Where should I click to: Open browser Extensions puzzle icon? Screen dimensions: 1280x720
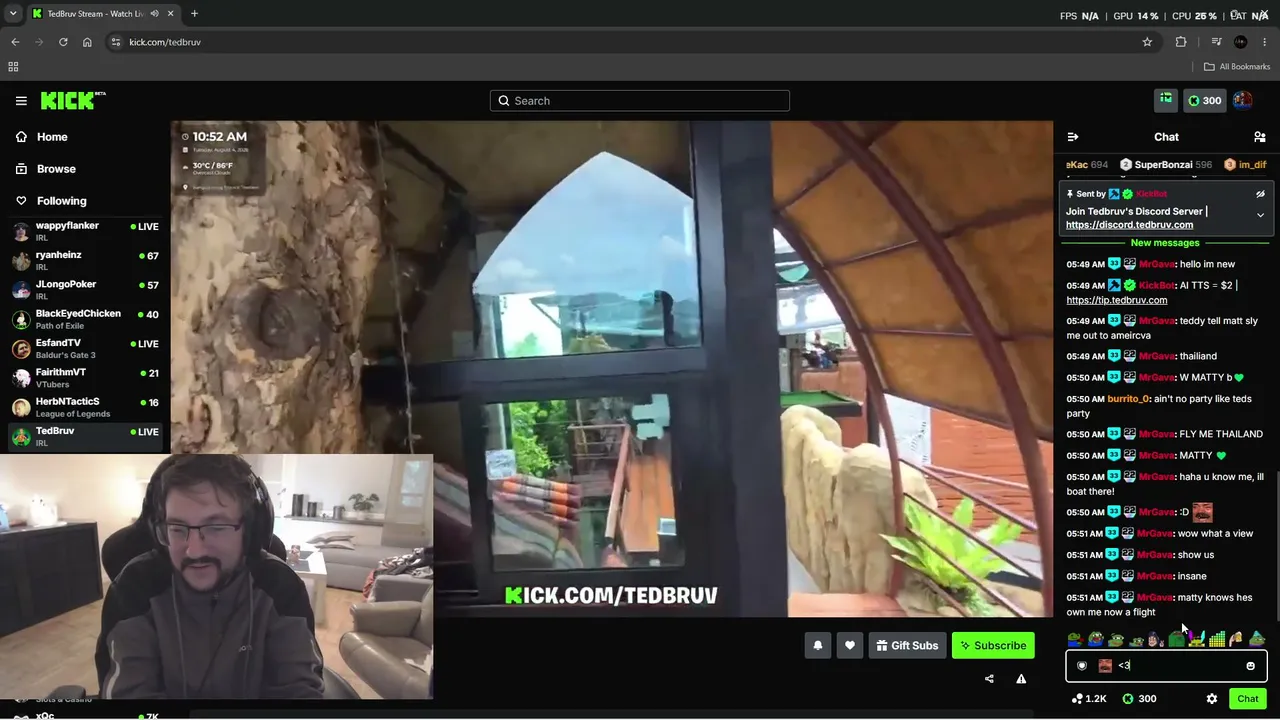[x=1181, y=42]
